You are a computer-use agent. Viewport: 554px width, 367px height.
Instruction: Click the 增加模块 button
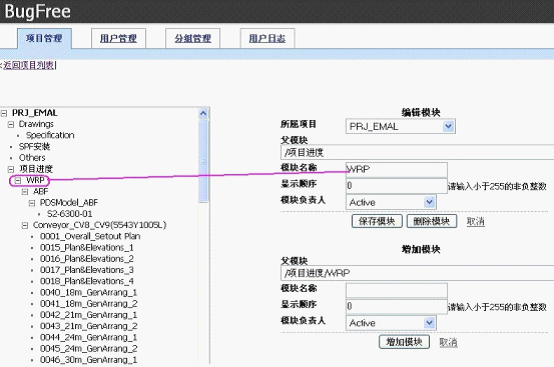pyautogui.click(x=404, y=342)
